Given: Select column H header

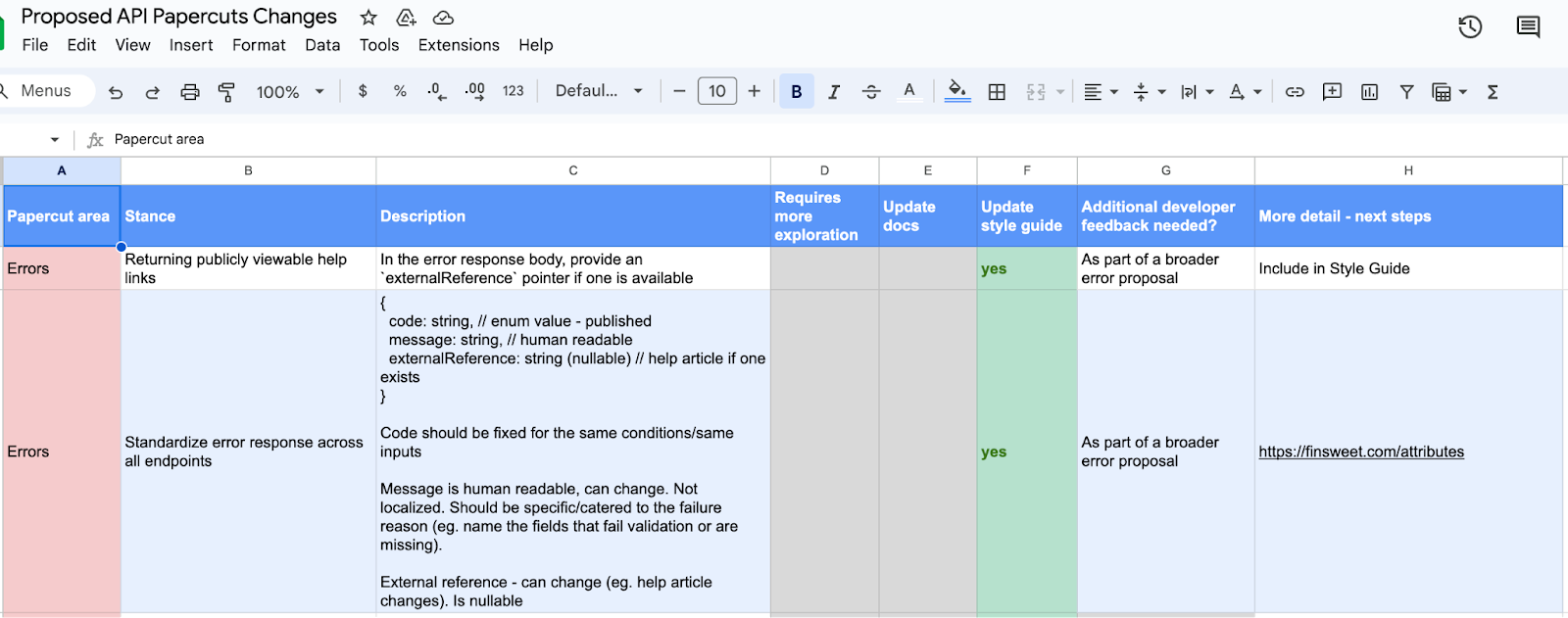Looking at the screenshot, I should [1408, 171].
